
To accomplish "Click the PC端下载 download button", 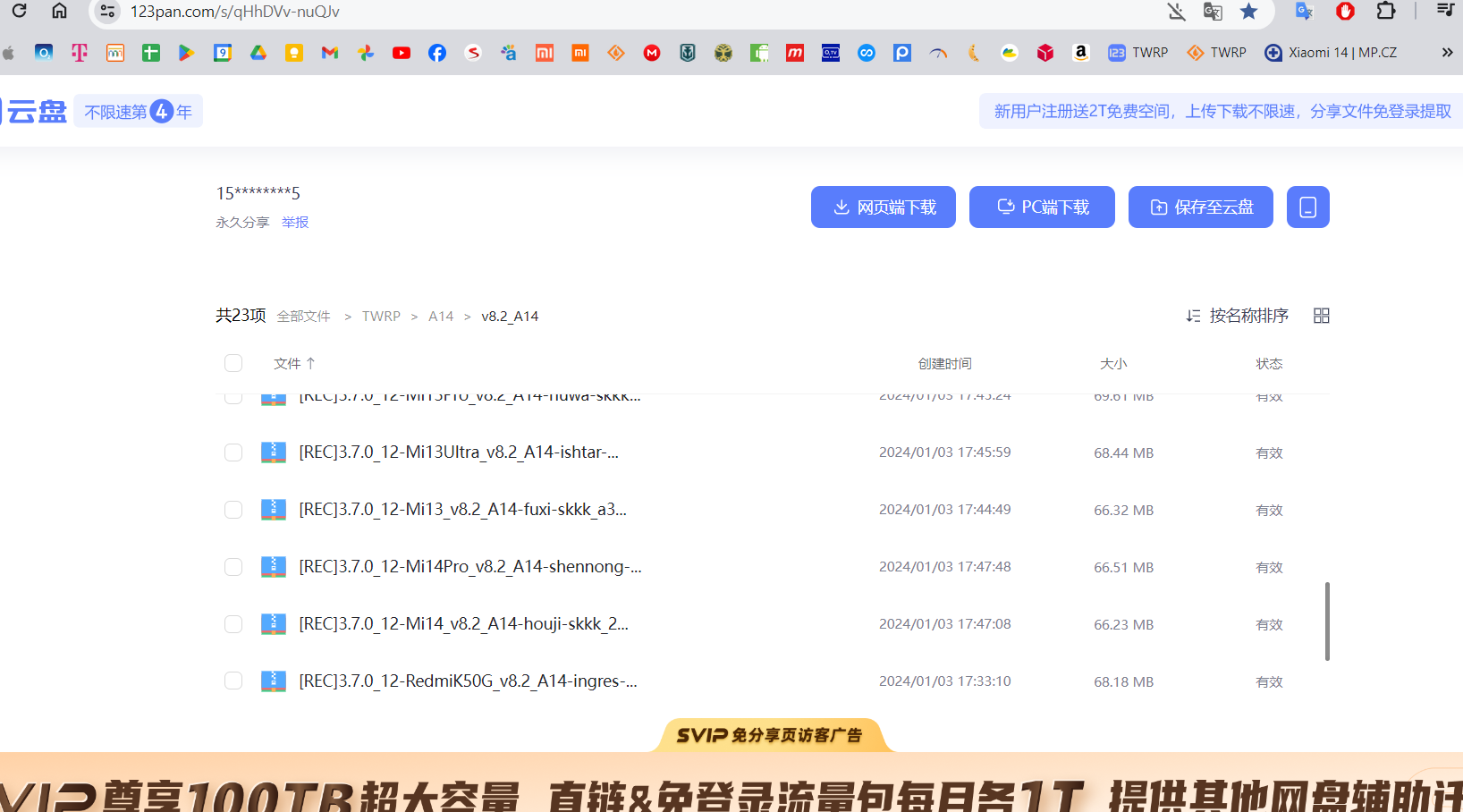I will click(1042, 207).
